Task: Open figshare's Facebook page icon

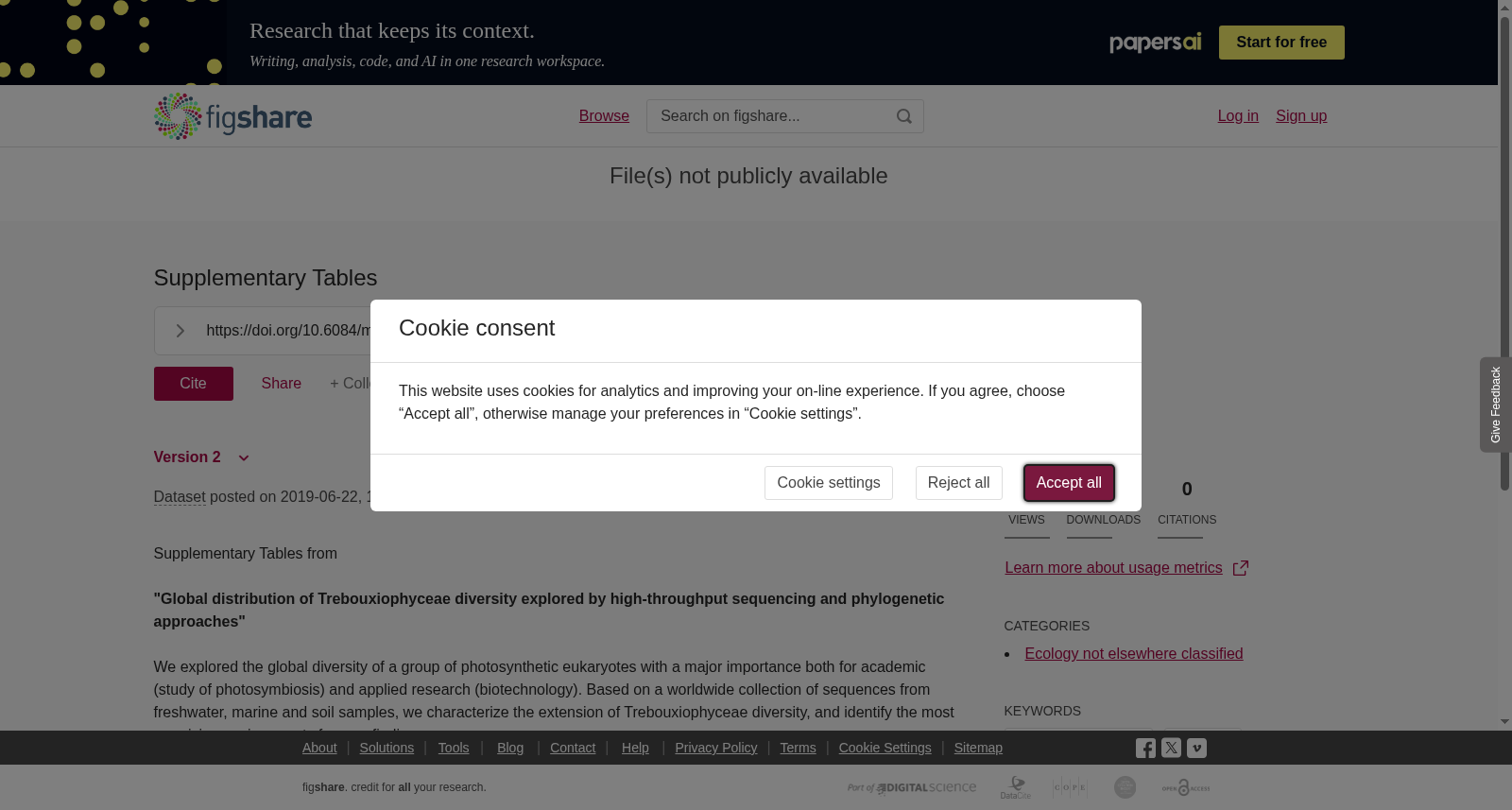Action: (x=1145, y=749)
